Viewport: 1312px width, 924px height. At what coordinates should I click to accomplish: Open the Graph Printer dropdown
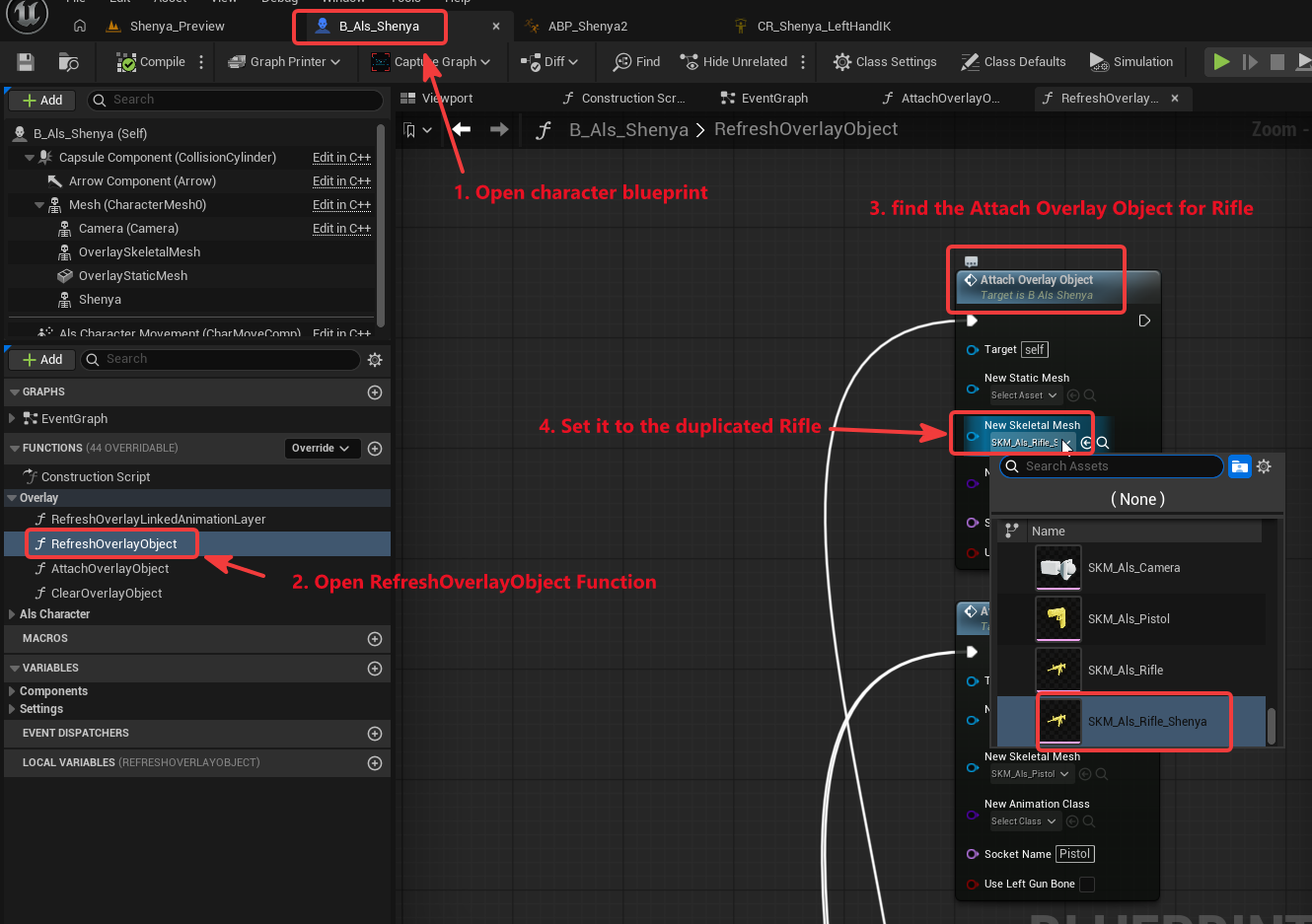pos(284,62)
